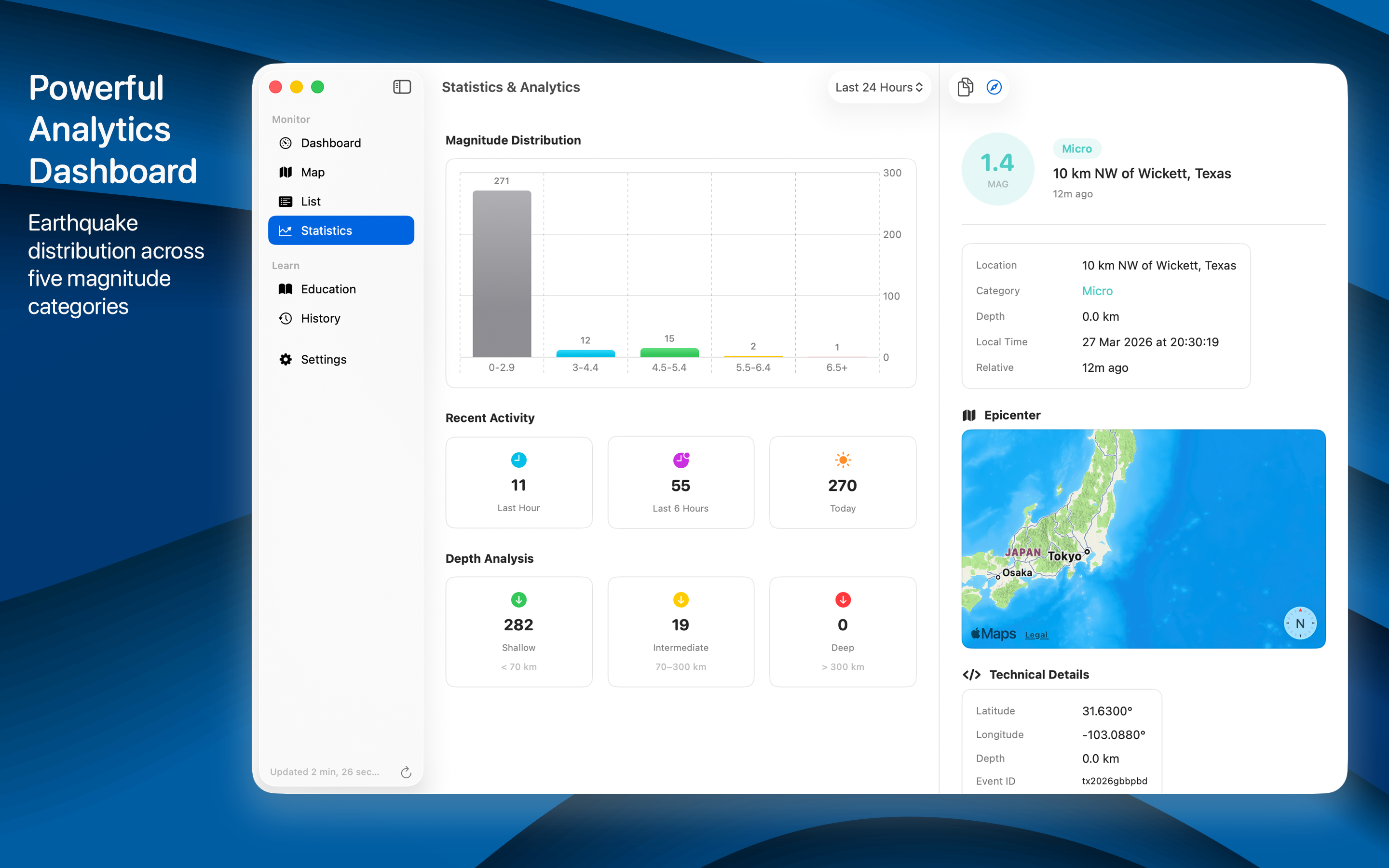The image size is (1389, 868).
Task: Click the Deep depth red arrow icon
Action: click(x=843, y=600)
